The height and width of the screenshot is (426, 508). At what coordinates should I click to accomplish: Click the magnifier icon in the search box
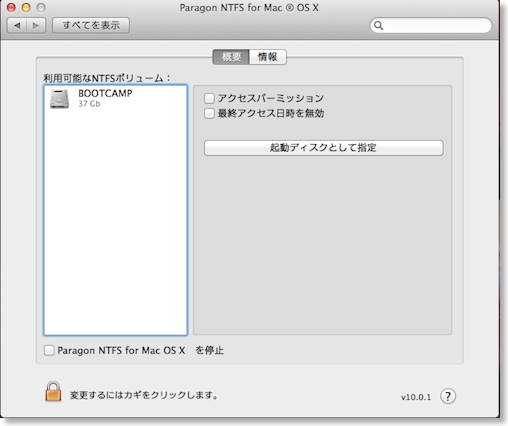click(x=378, y=25)
